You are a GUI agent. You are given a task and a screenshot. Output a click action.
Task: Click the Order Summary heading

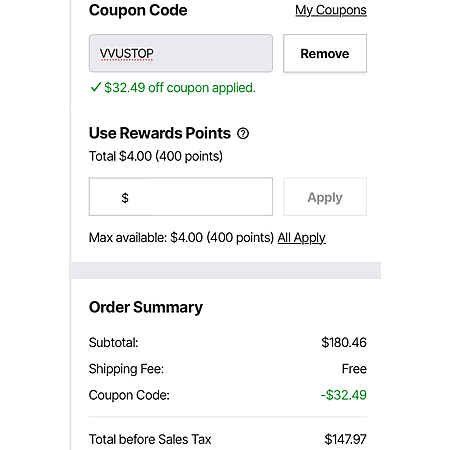(x=146, y=307)
